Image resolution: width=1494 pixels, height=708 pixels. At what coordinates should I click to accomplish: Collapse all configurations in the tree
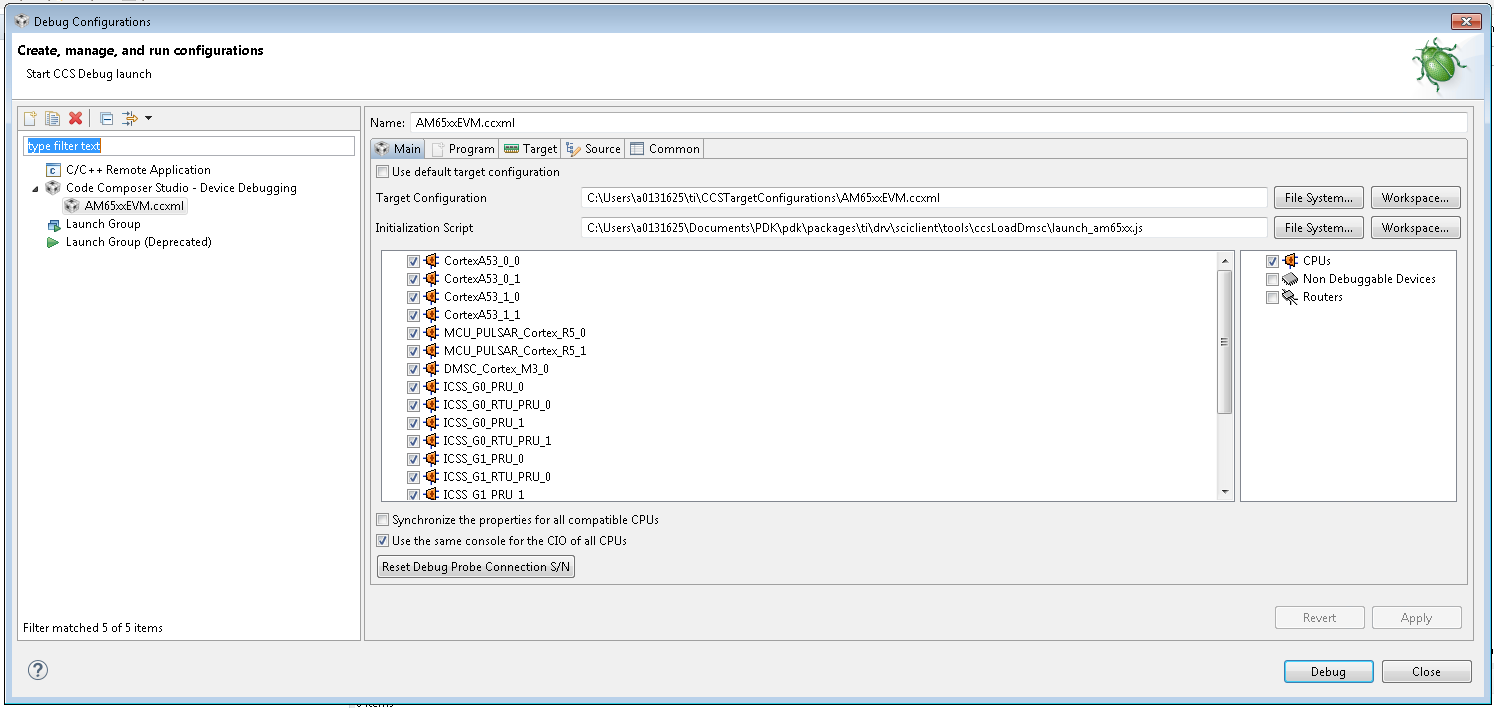tap(106, 119)
